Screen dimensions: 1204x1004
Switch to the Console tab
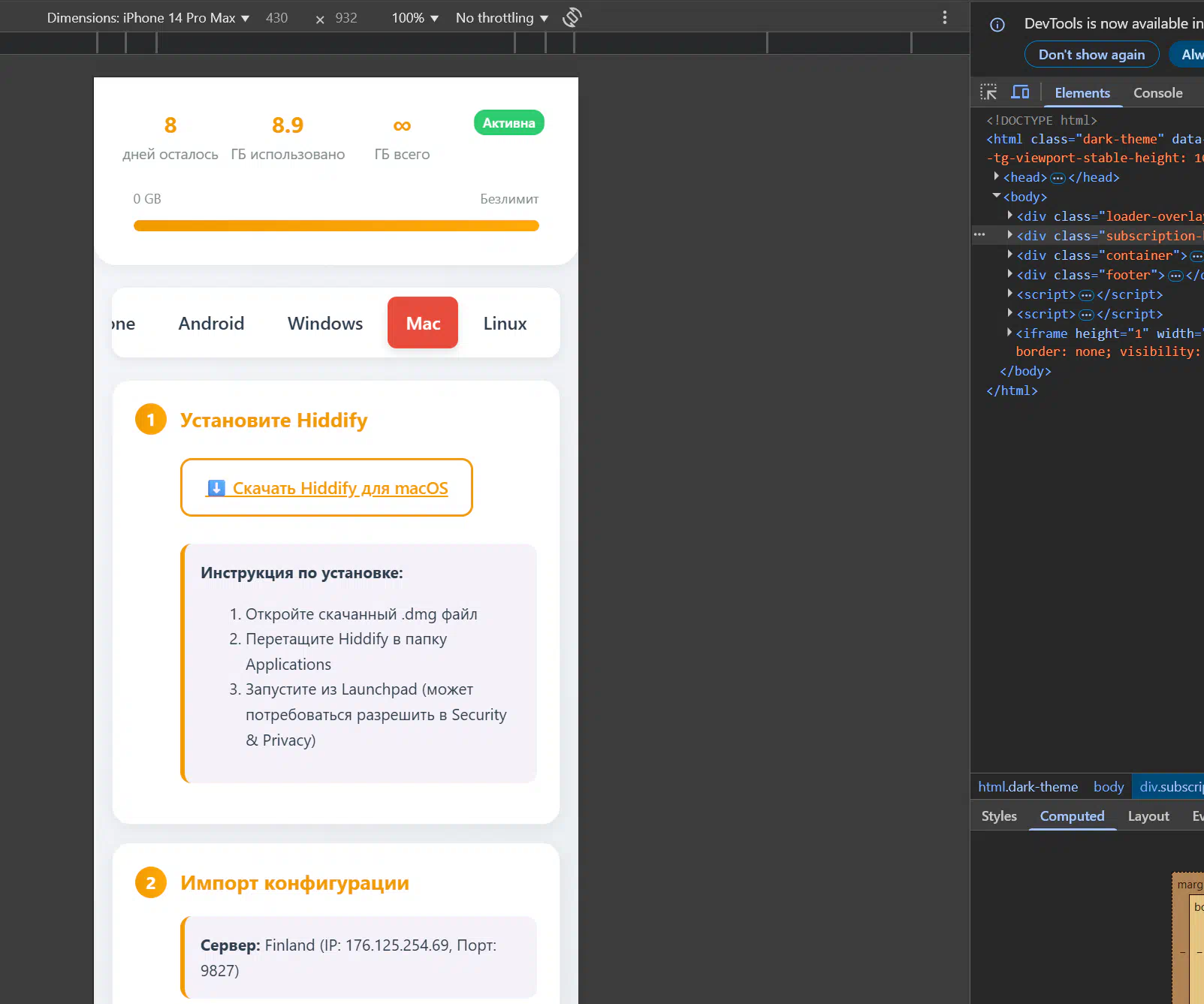click(1157, 92)
